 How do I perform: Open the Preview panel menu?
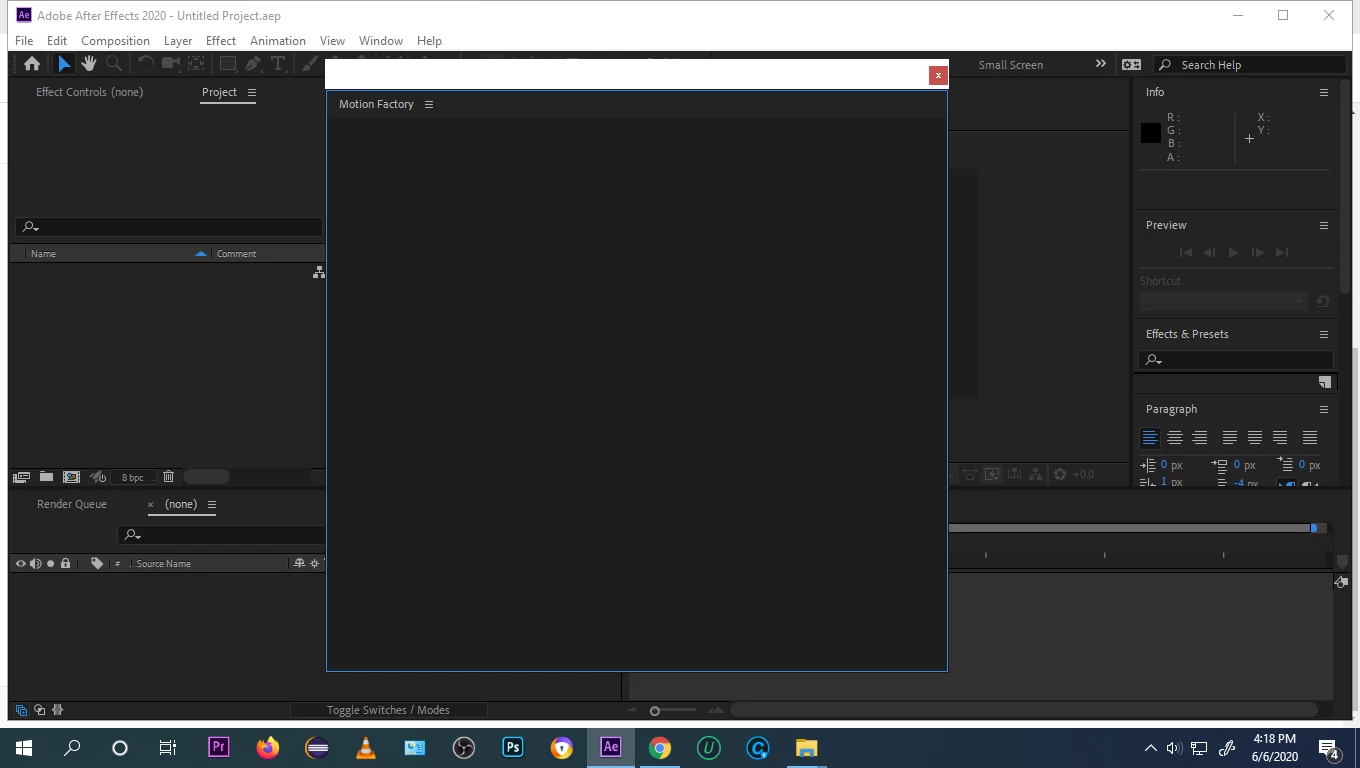tap(1324, 225)
